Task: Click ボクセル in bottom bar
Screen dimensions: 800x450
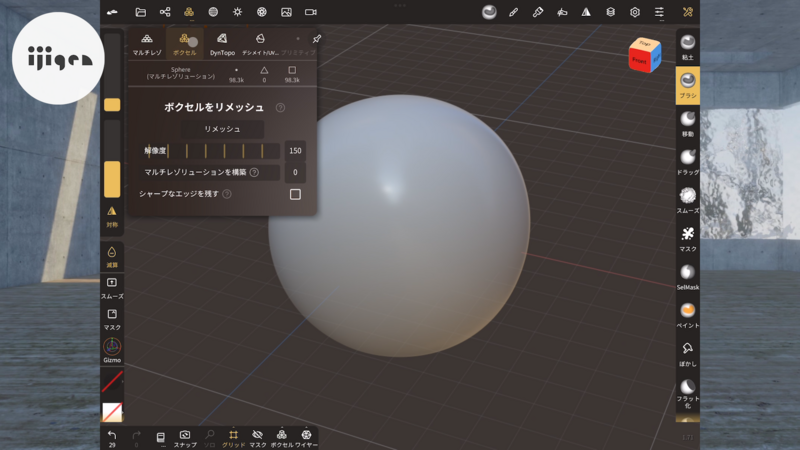Action: [x=282, y=438]
